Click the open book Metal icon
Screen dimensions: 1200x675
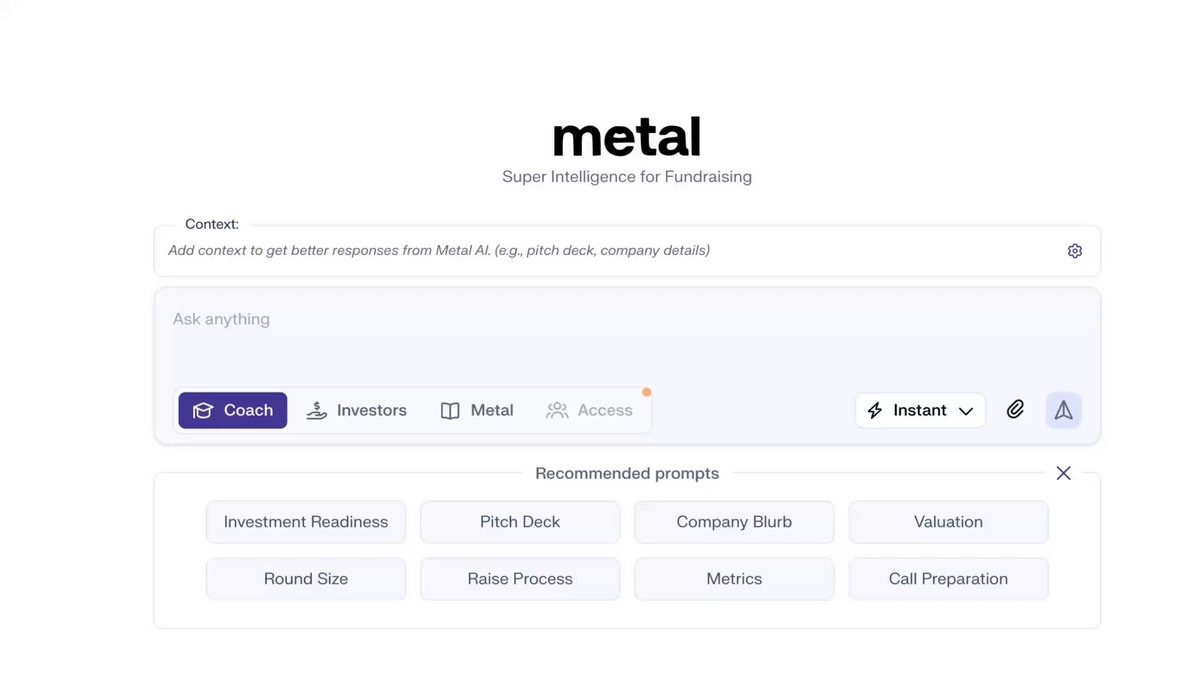(x=450, y=411)
